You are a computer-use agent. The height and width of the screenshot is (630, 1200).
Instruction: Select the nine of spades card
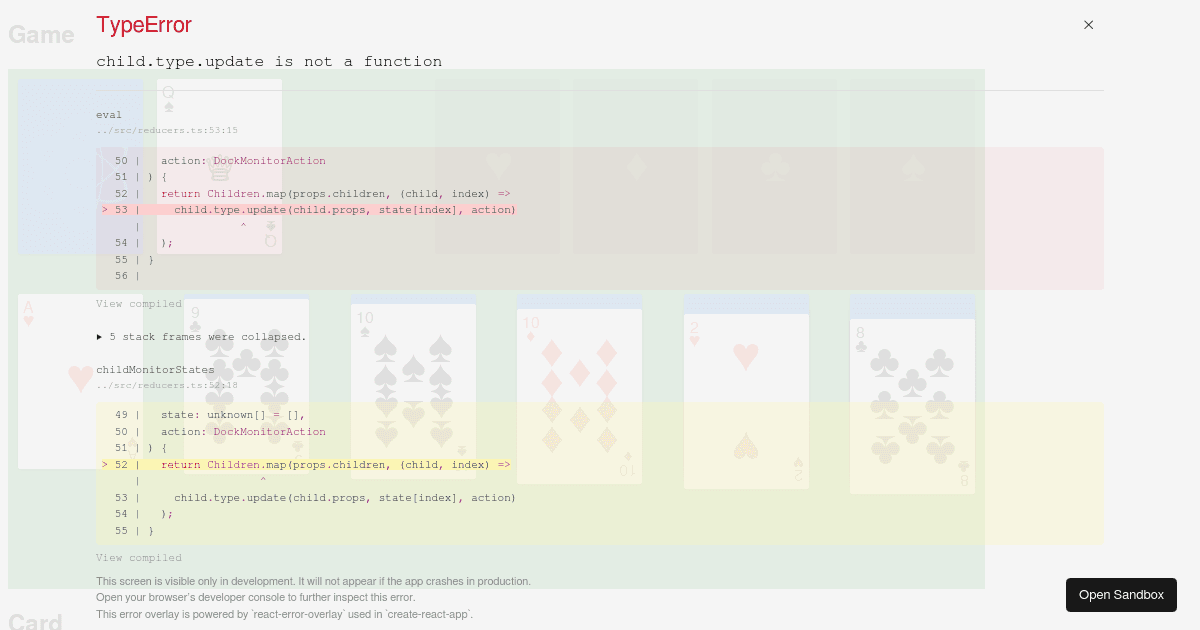point(247,387)
